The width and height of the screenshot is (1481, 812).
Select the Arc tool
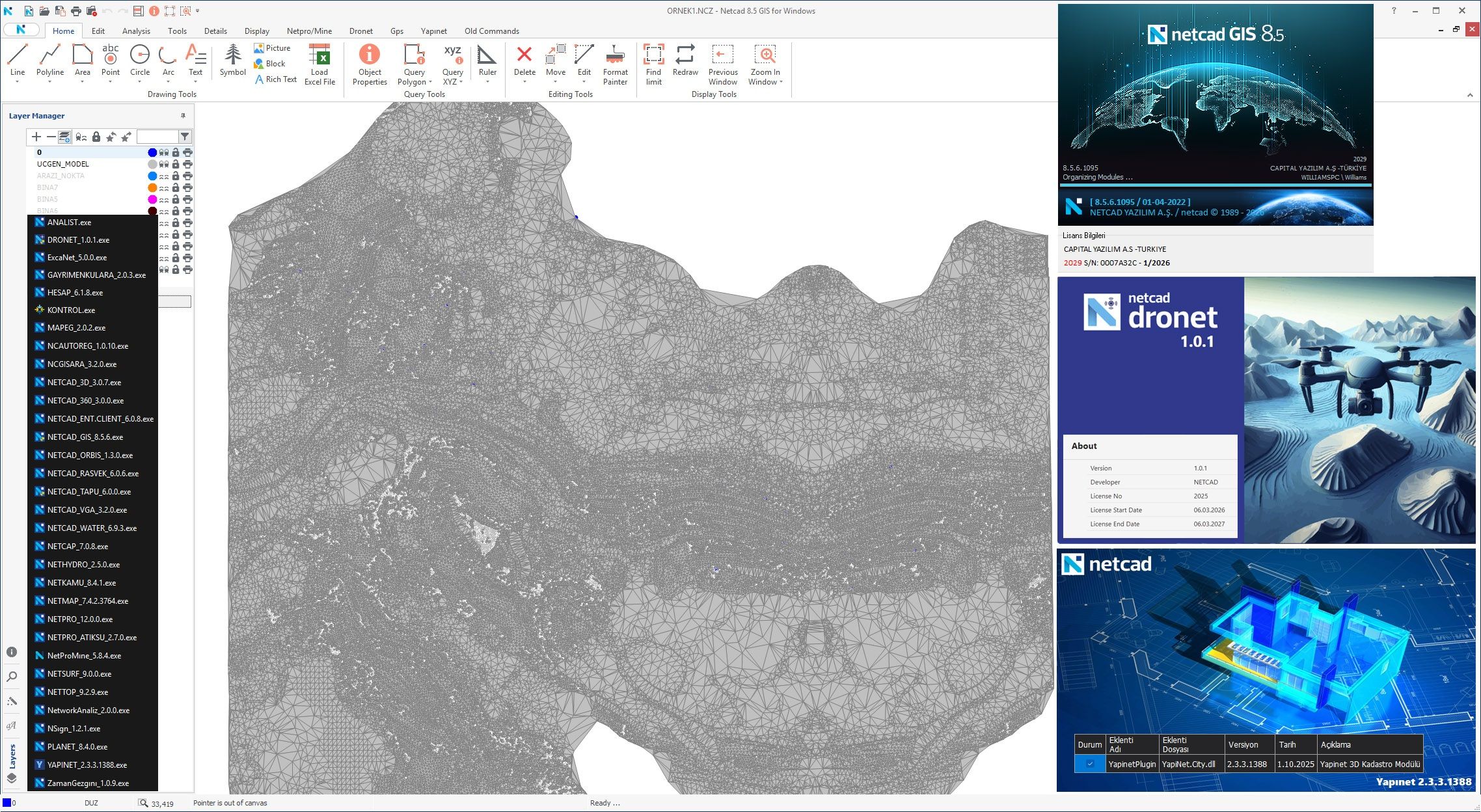[x=169, y=60]
